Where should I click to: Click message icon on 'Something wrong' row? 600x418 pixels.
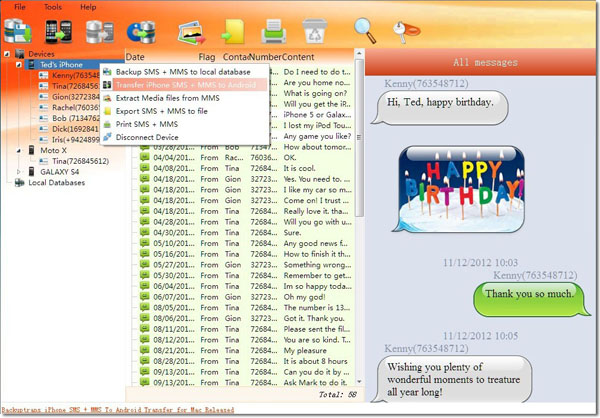[x=145, y=265]
